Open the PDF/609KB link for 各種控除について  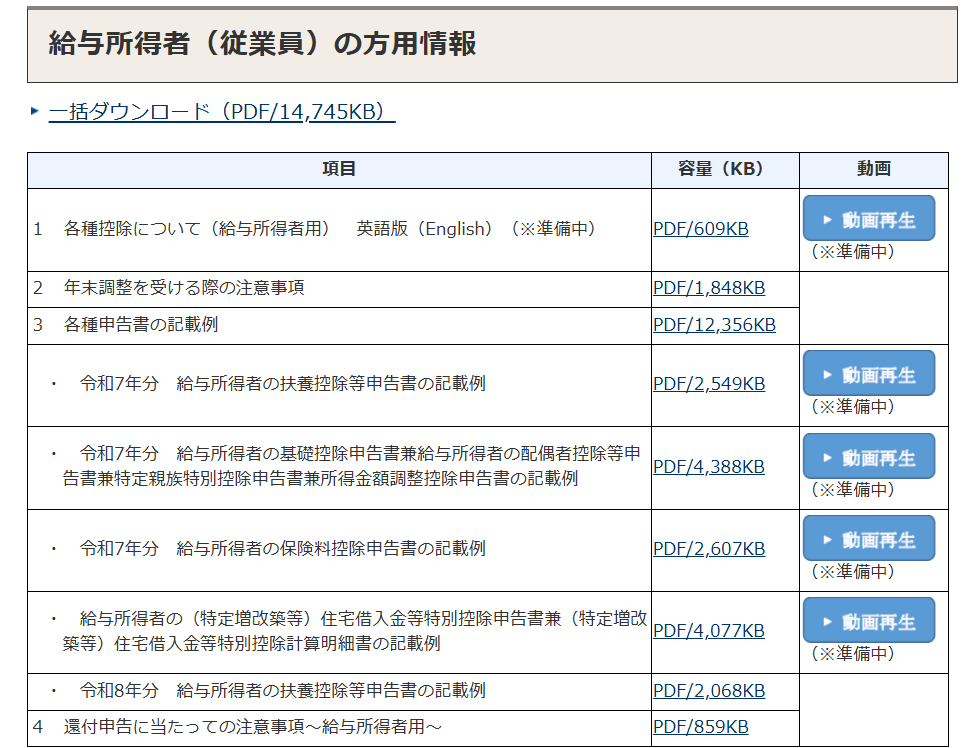700,229
